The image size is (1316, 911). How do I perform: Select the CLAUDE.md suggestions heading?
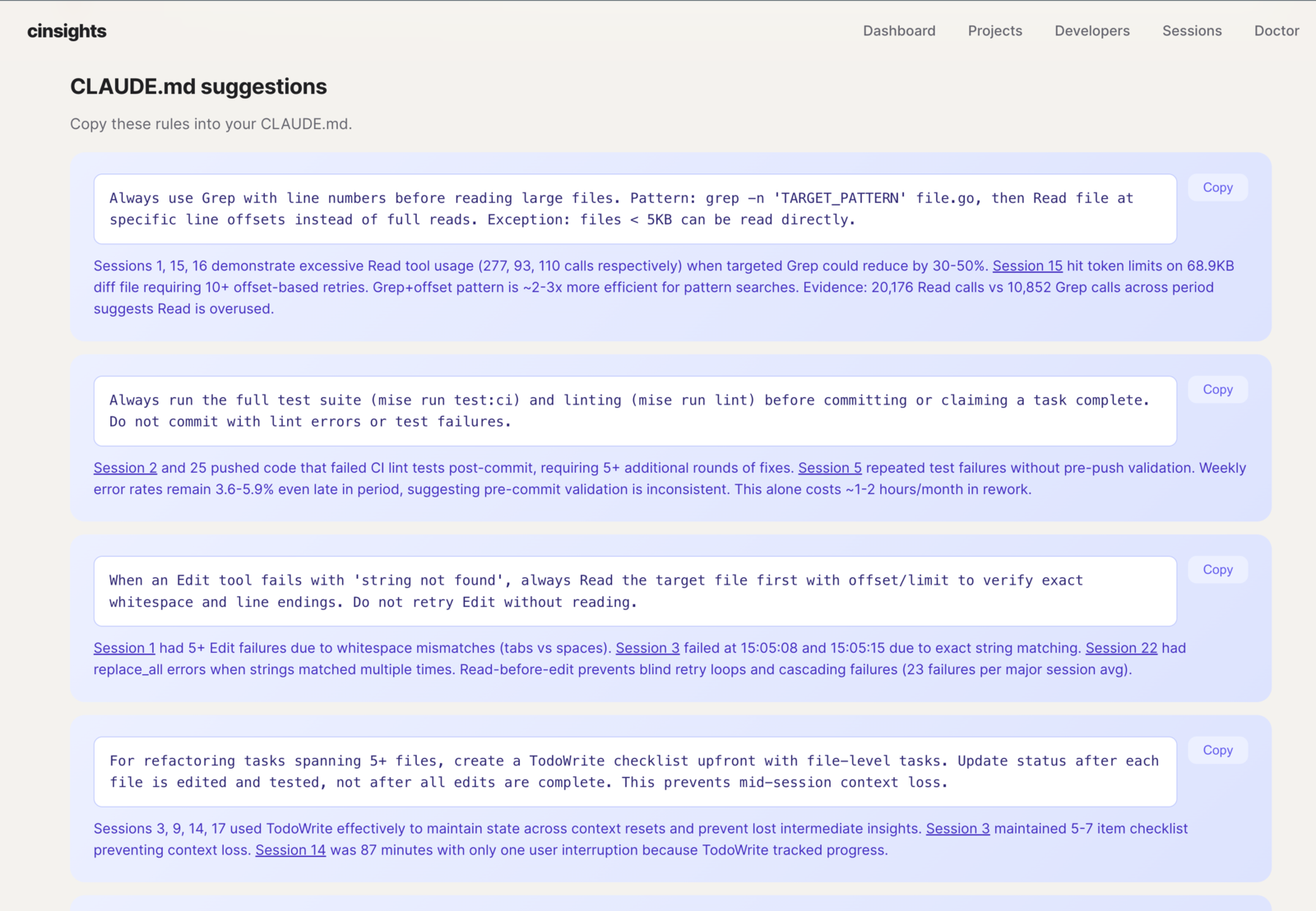click(198, 86)
